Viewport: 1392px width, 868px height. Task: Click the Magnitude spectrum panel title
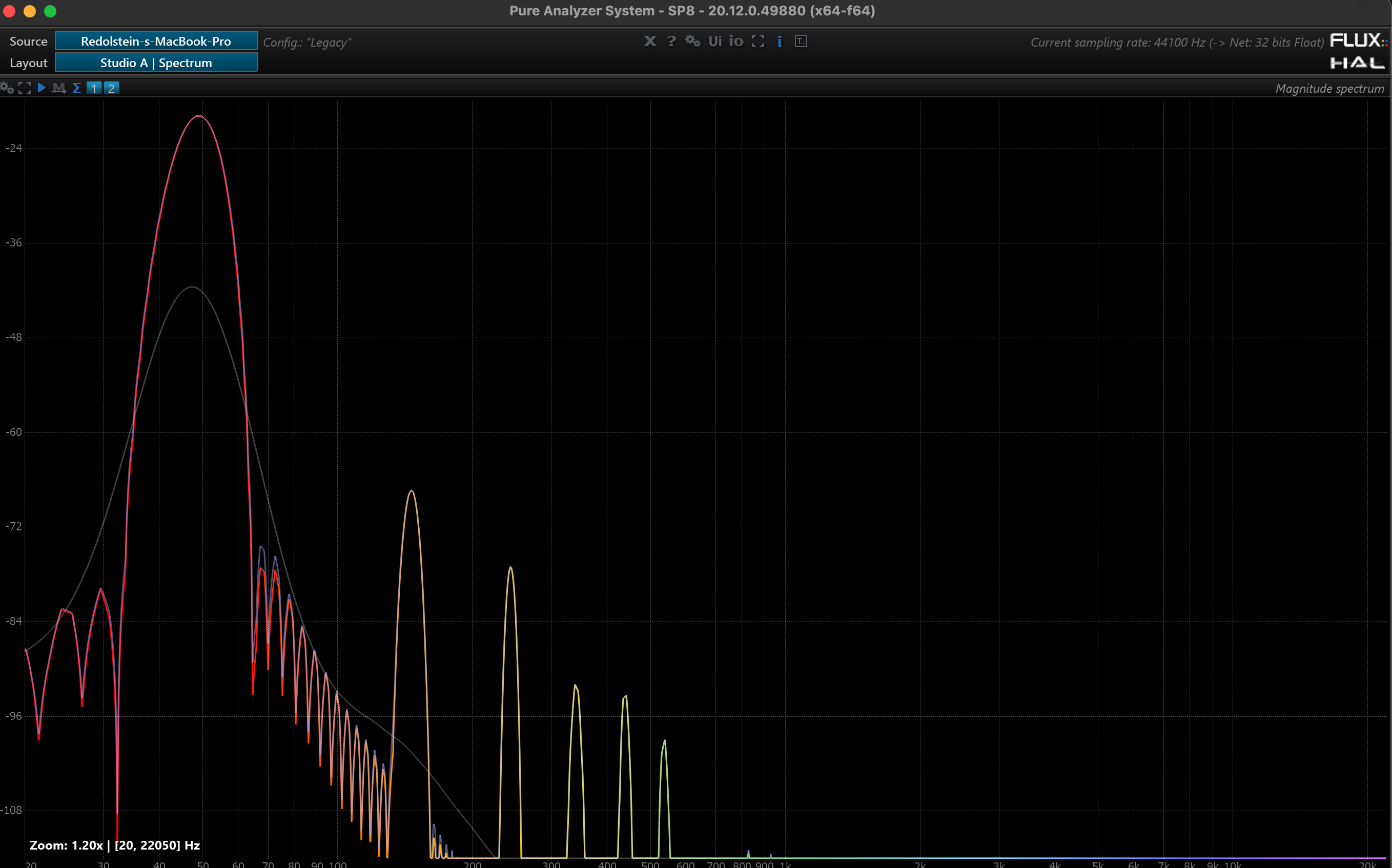click(1329, 89)
